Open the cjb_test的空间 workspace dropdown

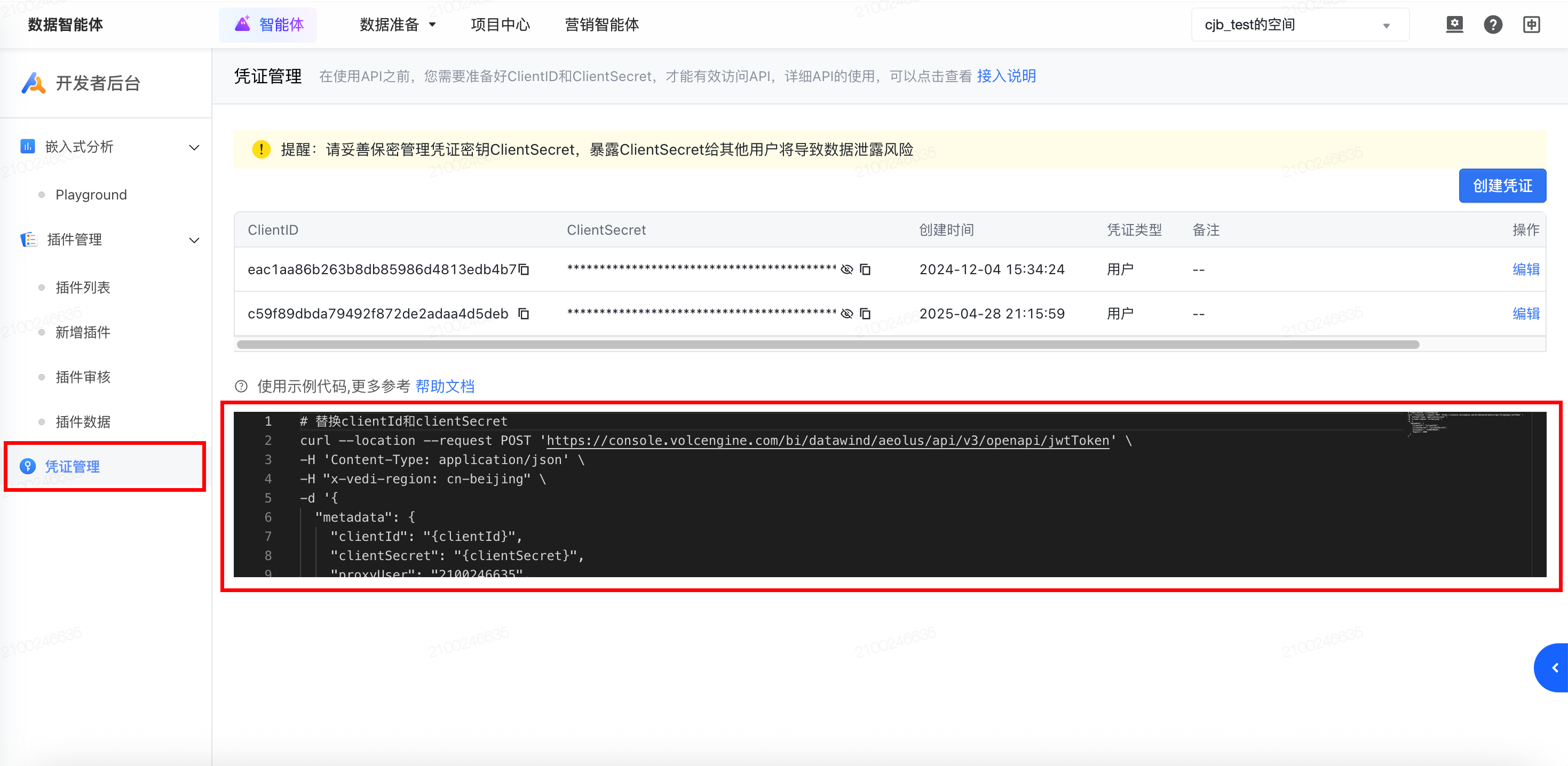[1300, 25]
